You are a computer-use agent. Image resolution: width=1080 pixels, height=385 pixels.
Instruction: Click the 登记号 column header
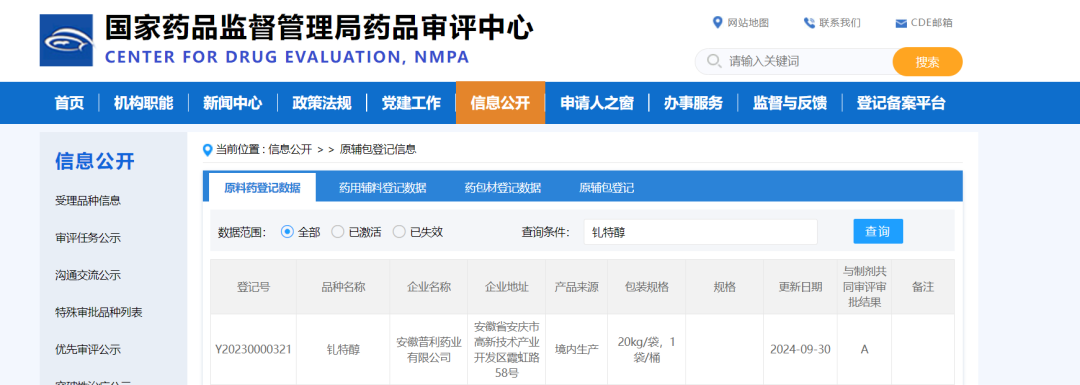point(253,287)
